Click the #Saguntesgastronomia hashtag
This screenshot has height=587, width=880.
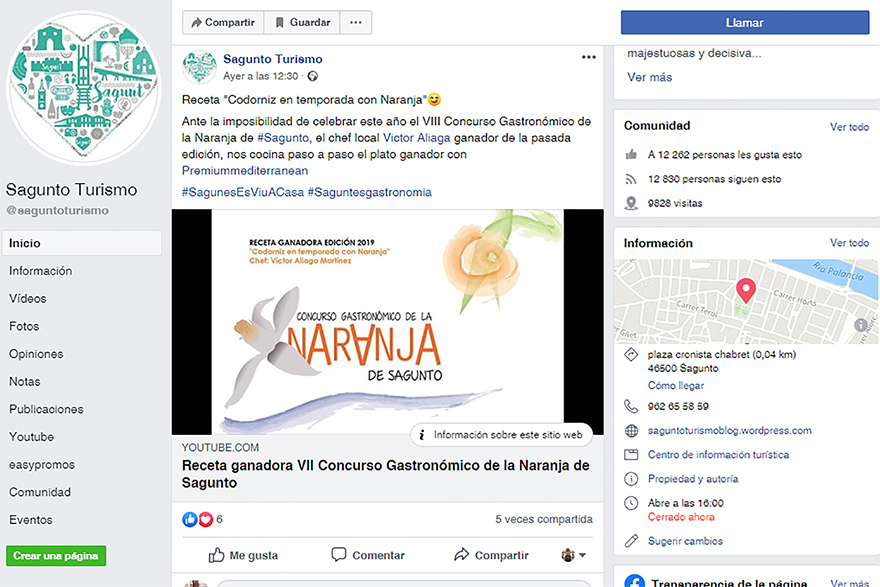(x=369, y=192)
